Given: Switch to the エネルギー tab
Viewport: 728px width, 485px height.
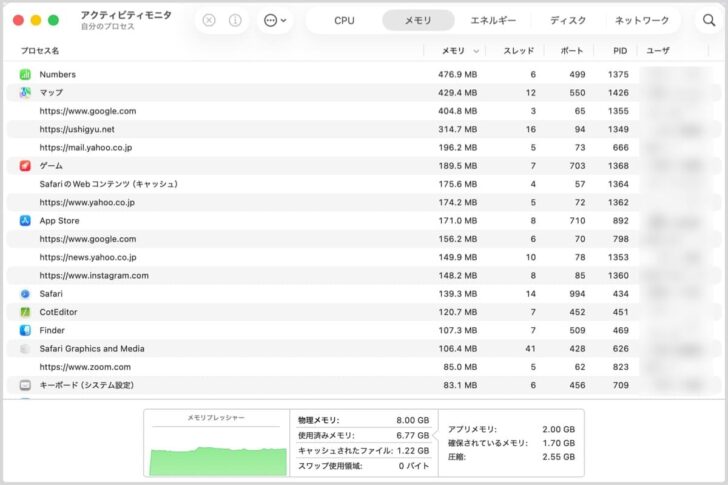Looking at the screenshot, I should coord(493,20).
